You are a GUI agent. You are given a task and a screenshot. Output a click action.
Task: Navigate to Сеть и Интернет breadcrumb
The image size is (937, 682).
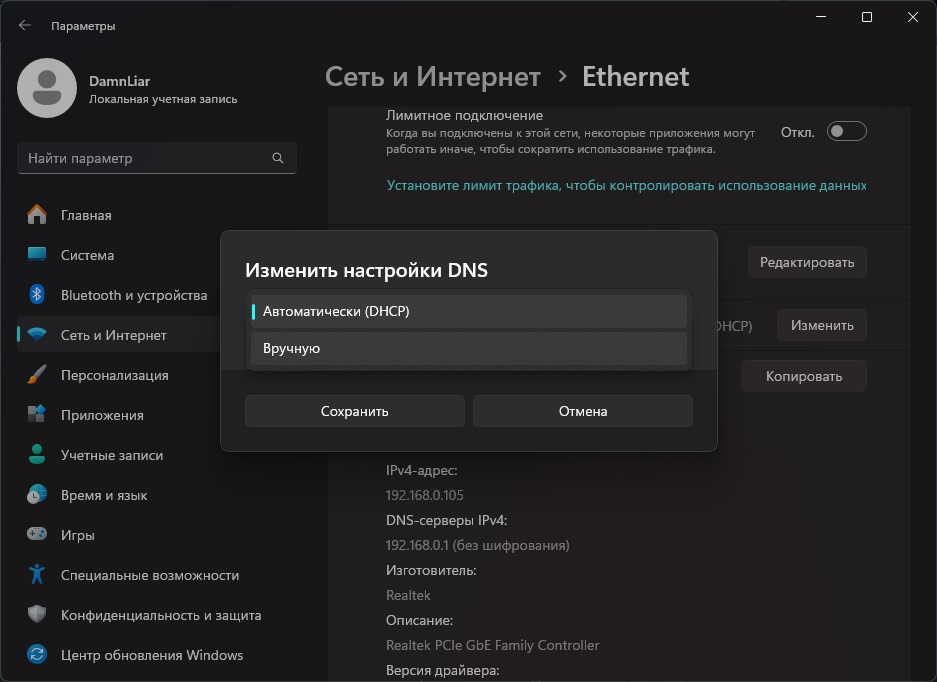coord(433,77)
